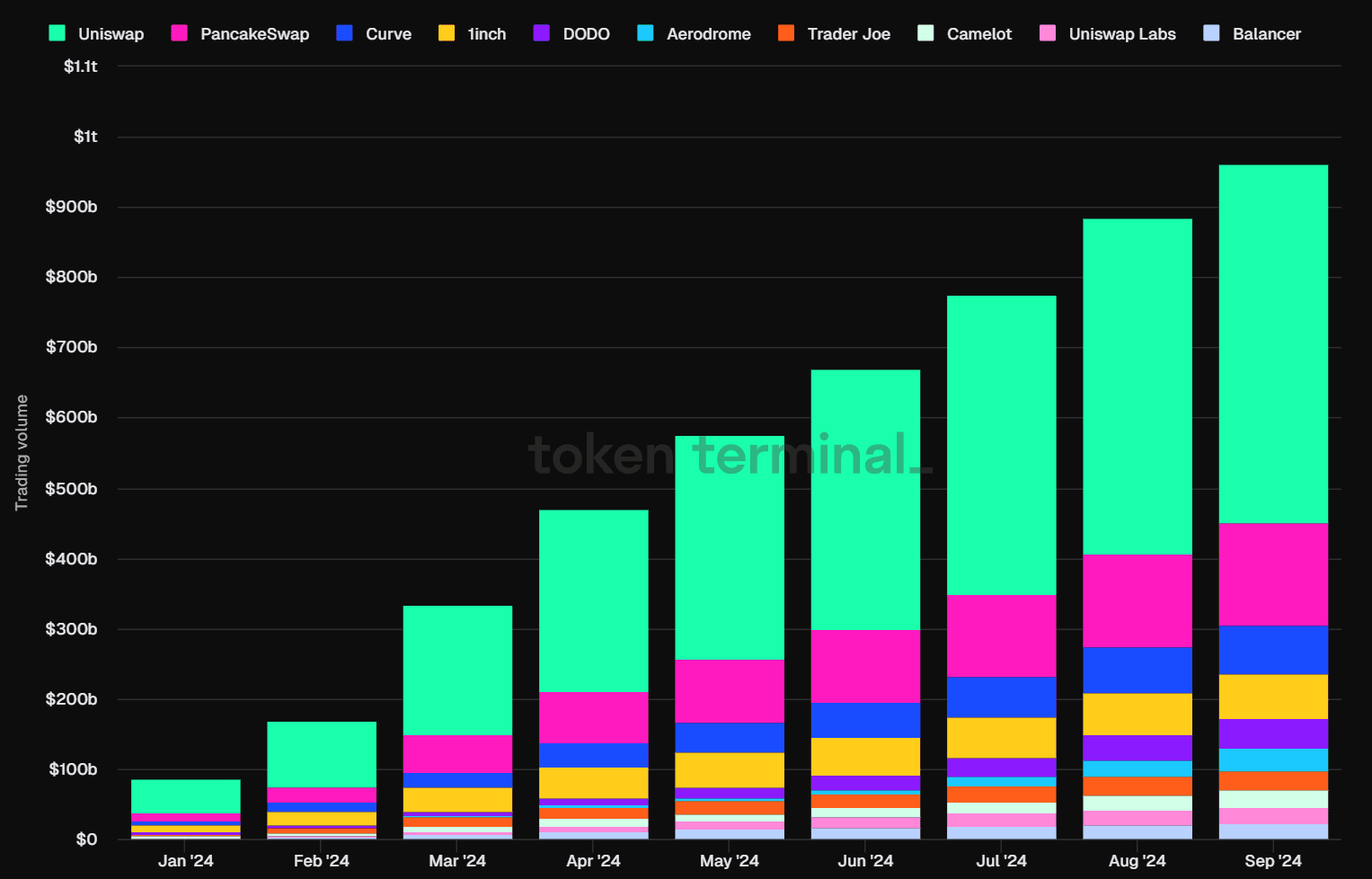Click the Trading volume axis title

[x=22, y=453]
